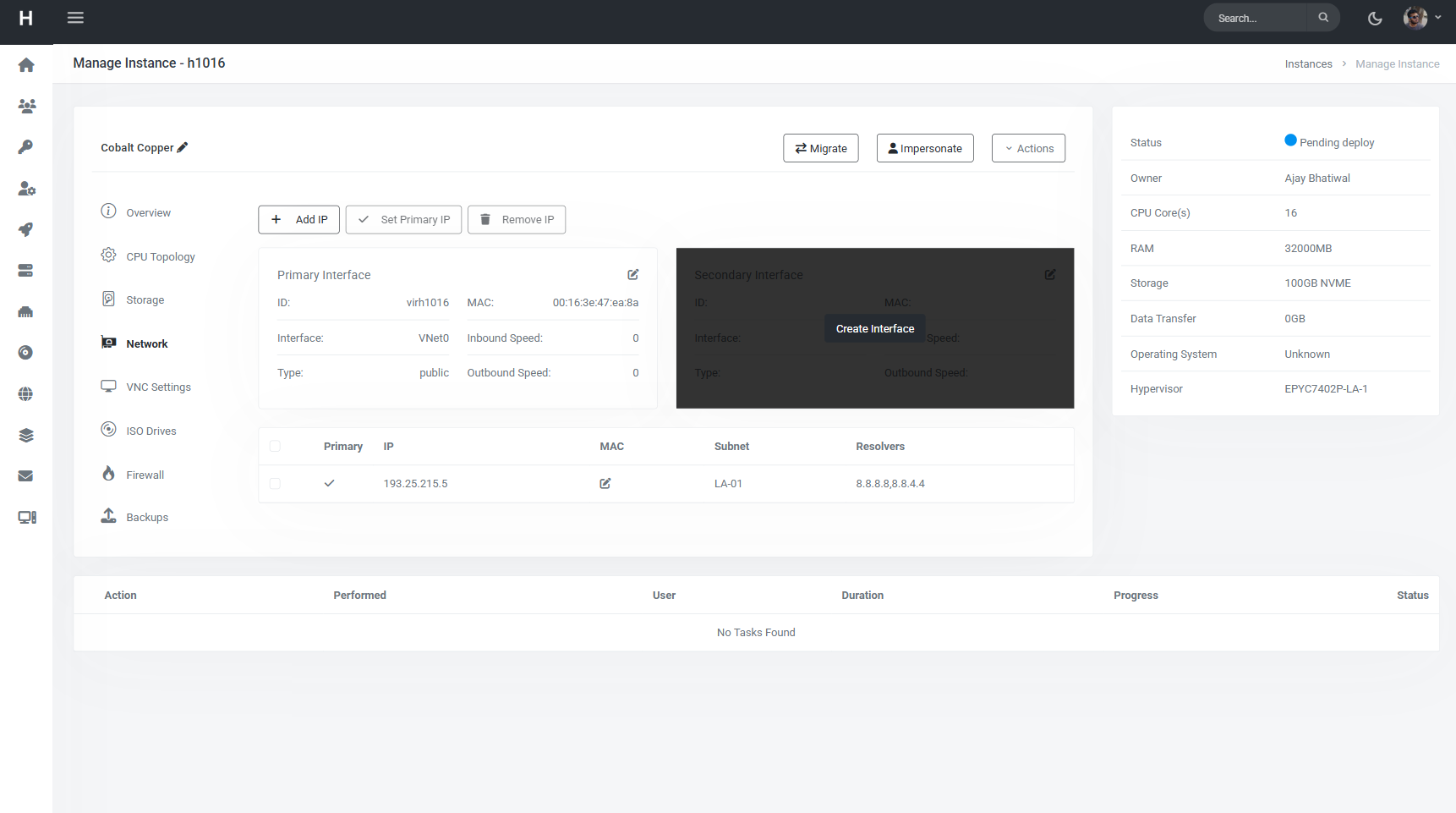Check the select-all checkbox in IP table header
Image resolution: width=1456 pixels, height=813 pixels.
point(275,447)
